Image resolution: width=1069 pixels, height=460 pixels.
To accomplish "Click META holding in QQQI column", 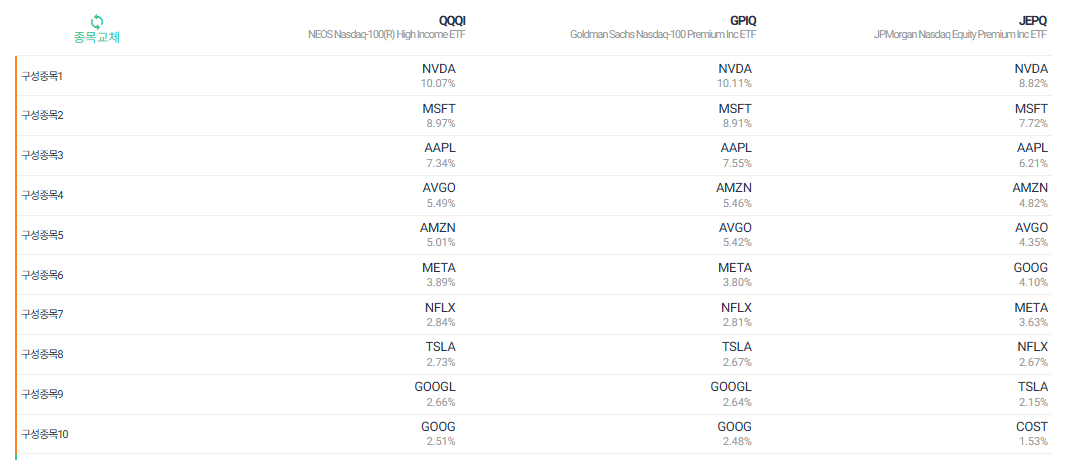I will (439, 268).
